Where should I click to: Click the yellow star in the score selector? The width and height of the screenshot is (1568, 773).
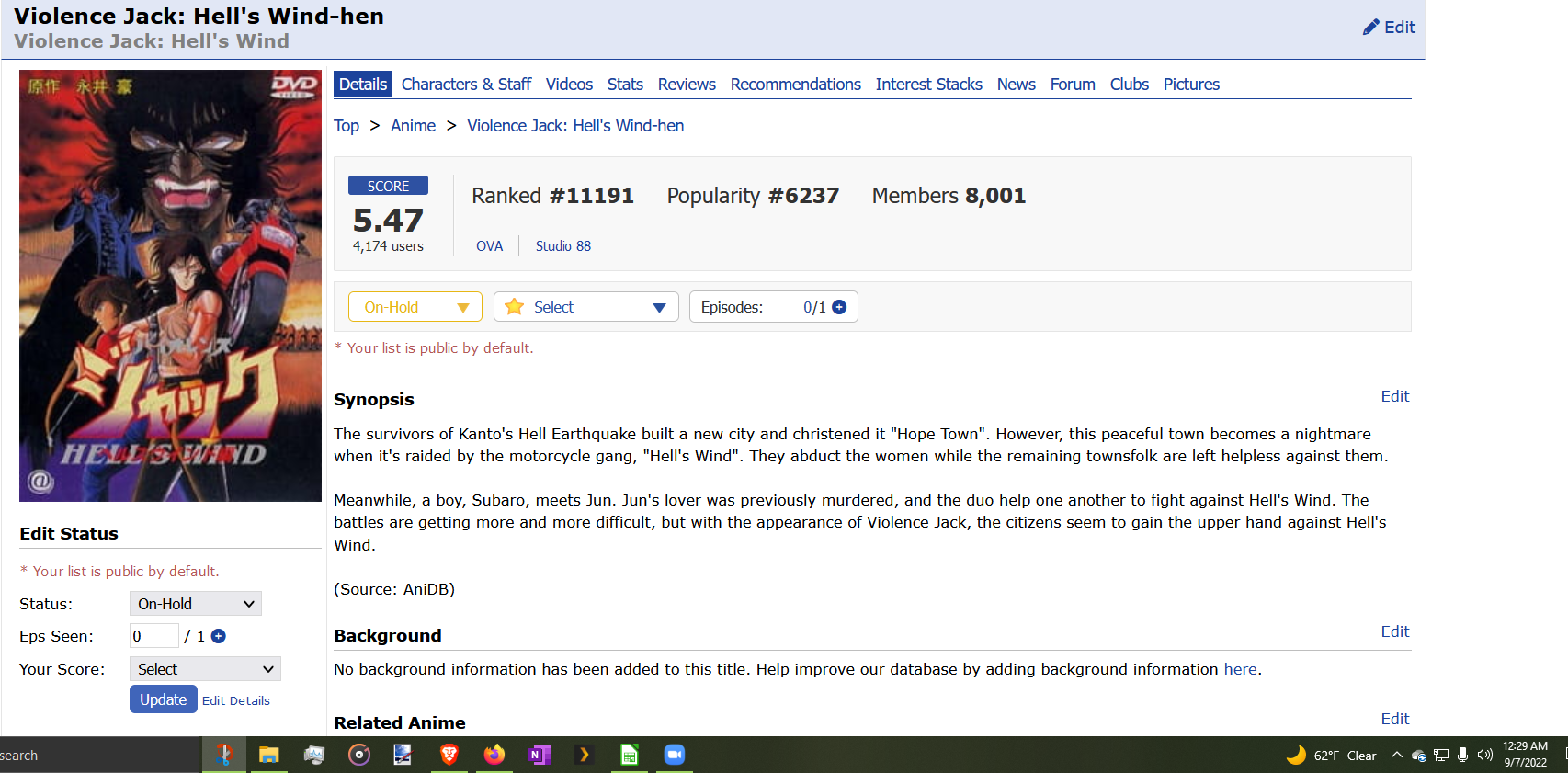coord(515,306)
